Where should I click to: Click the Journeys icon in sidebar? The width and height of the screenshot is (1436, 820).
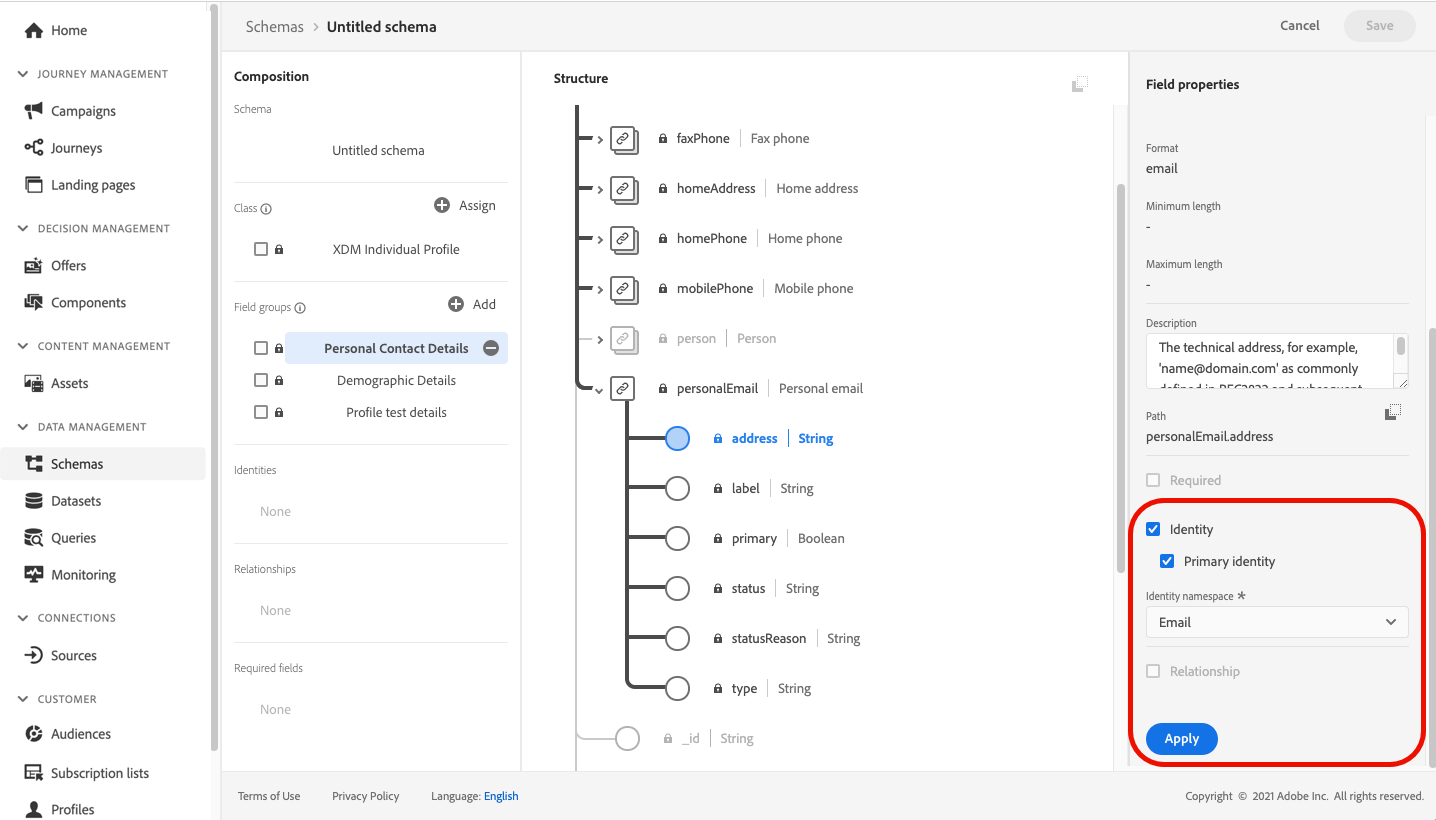(x=34, y=148)
